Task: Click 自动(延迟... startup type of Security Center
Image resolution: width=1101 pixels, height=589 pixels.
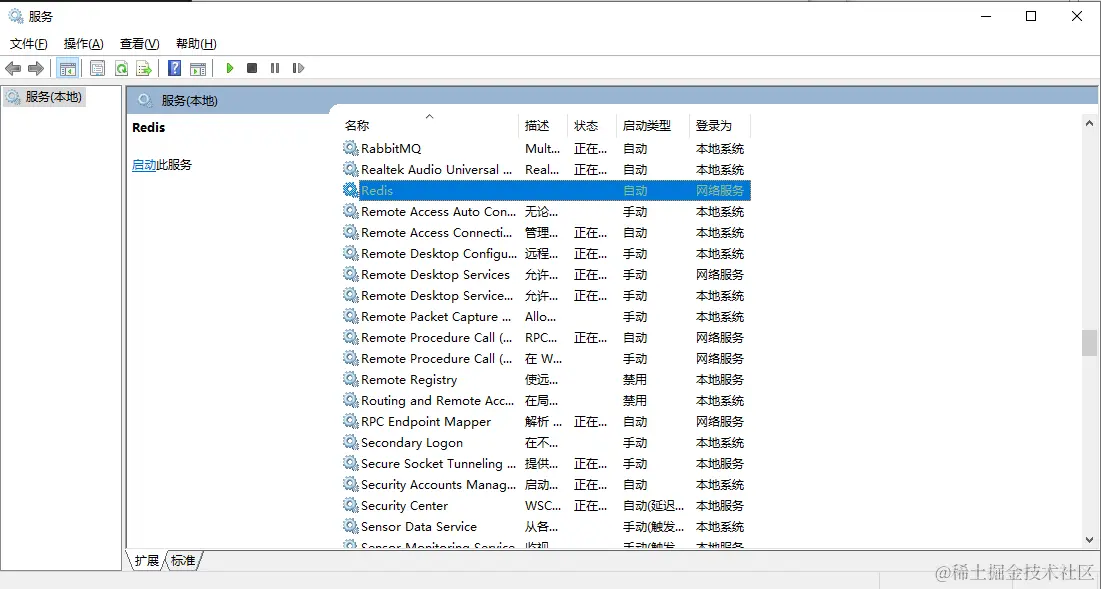Action: tap(653, 505)
